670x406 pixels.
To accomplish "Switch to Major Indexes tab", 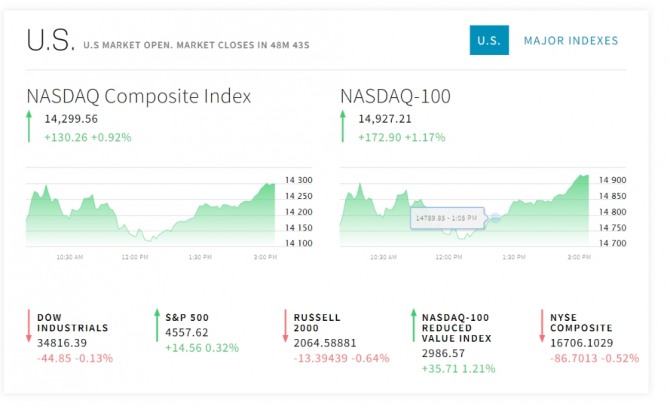I will coord(571,41).
